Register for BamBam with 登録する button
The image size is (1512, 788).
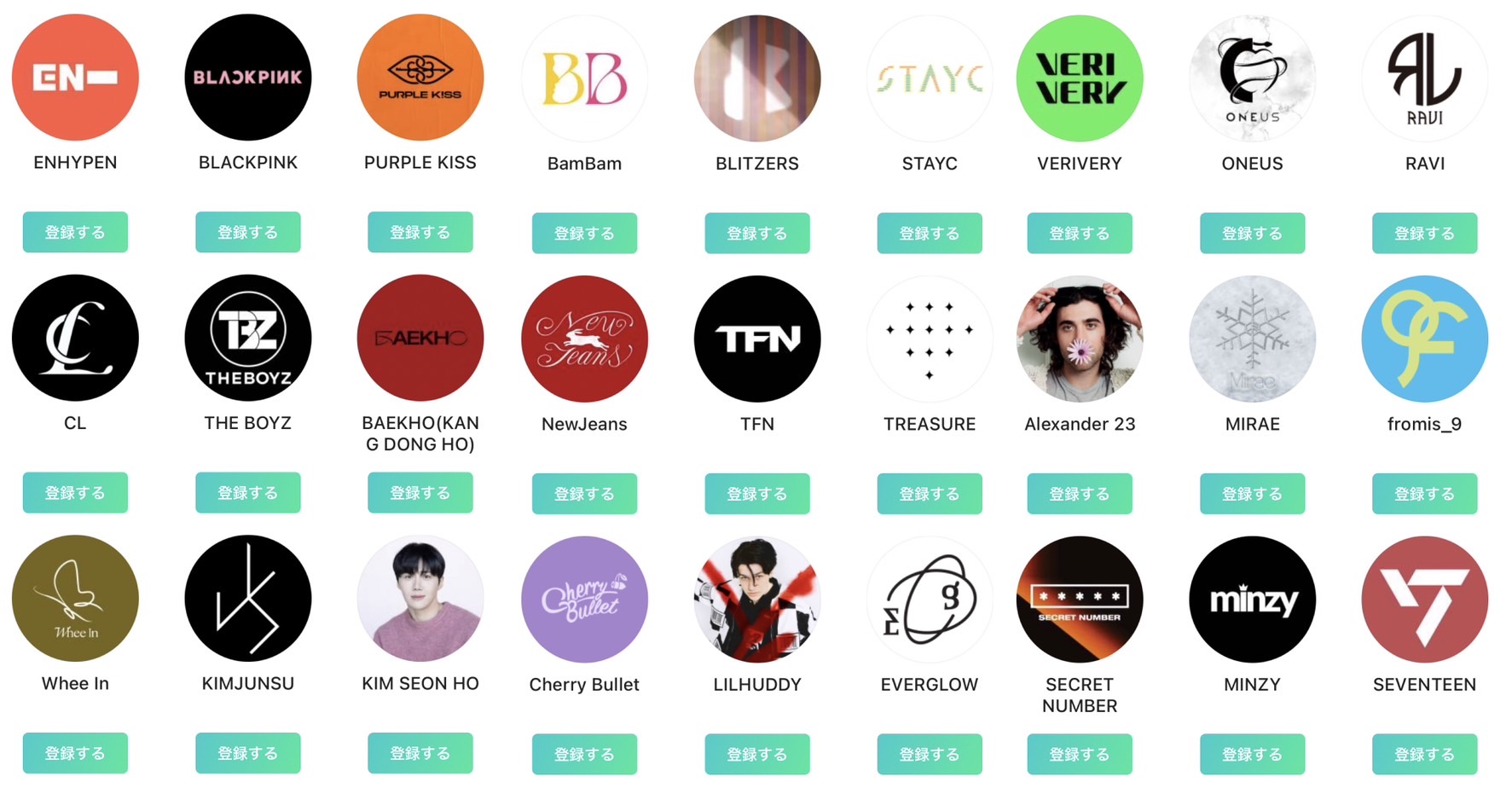point(584,233)
